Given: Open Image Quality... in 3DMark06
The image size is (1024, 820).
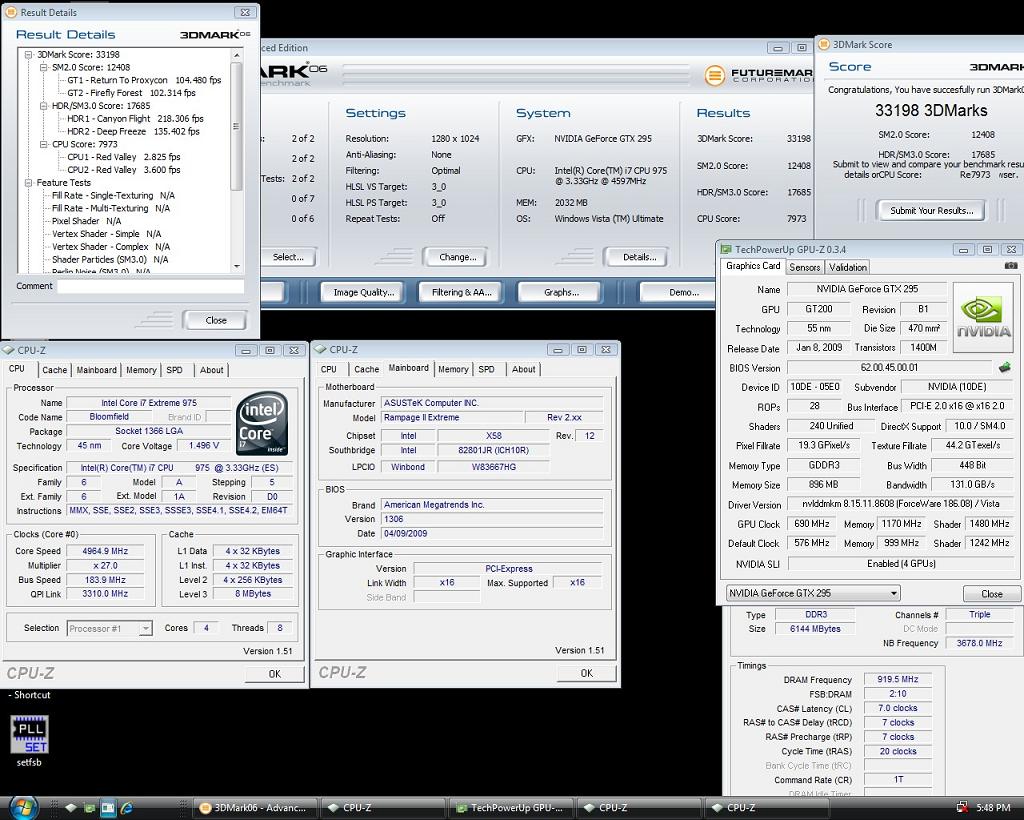Looking at the screenshot, I should [x=364, y=292].
